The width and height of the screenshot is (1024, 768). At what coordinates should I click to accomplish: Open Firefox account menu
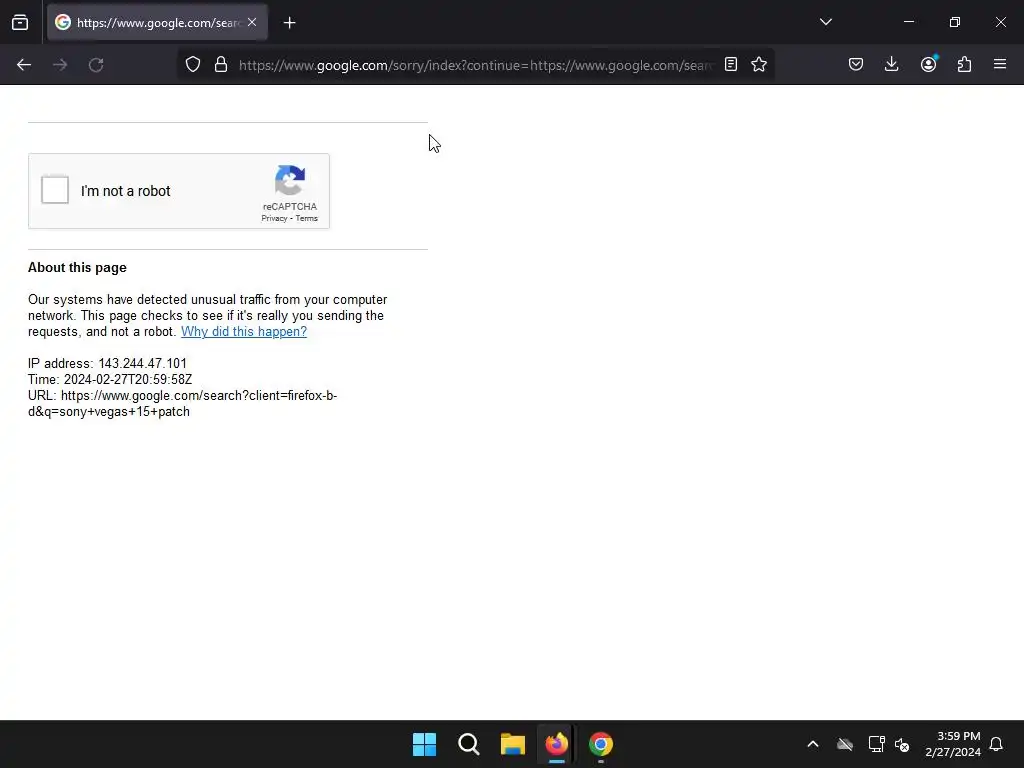tap(928, 64)
